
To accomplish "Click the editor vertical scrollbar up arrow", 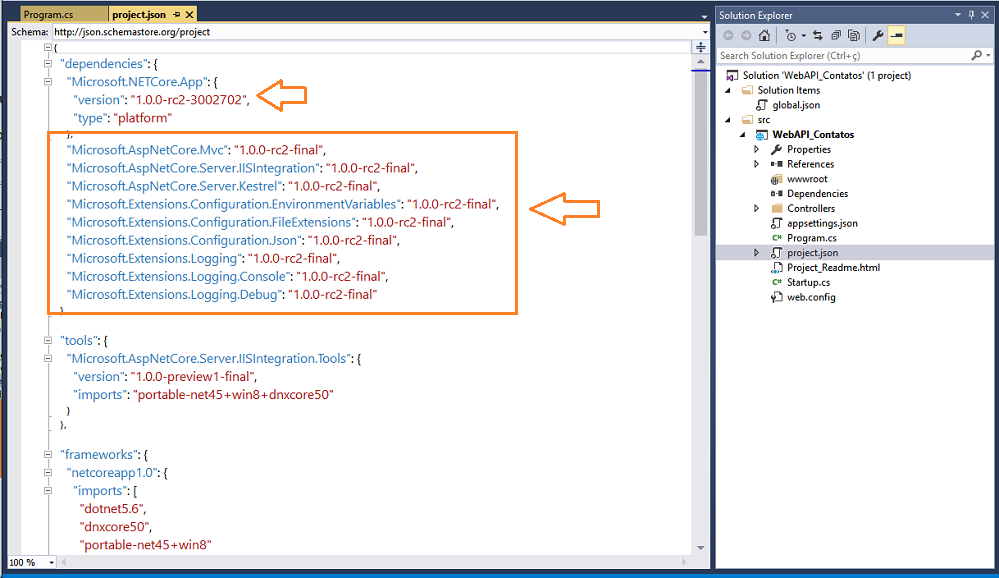I will pos(700,62).
